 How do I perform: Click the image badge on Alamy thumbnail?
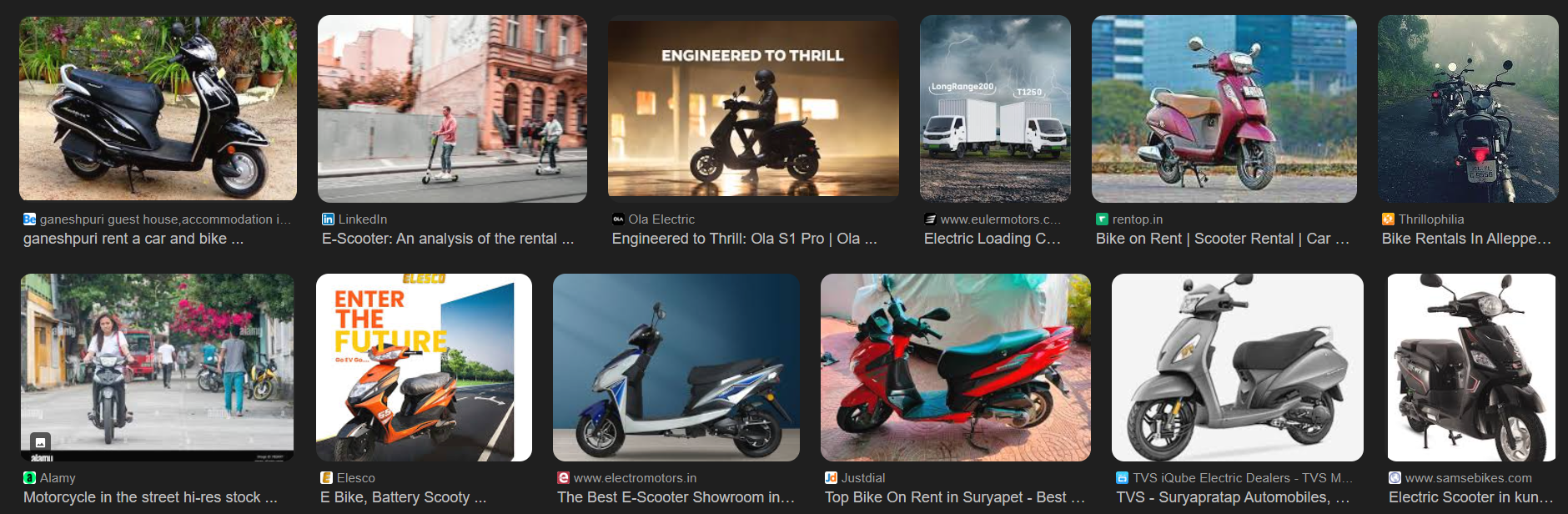(x=40, y=442)
